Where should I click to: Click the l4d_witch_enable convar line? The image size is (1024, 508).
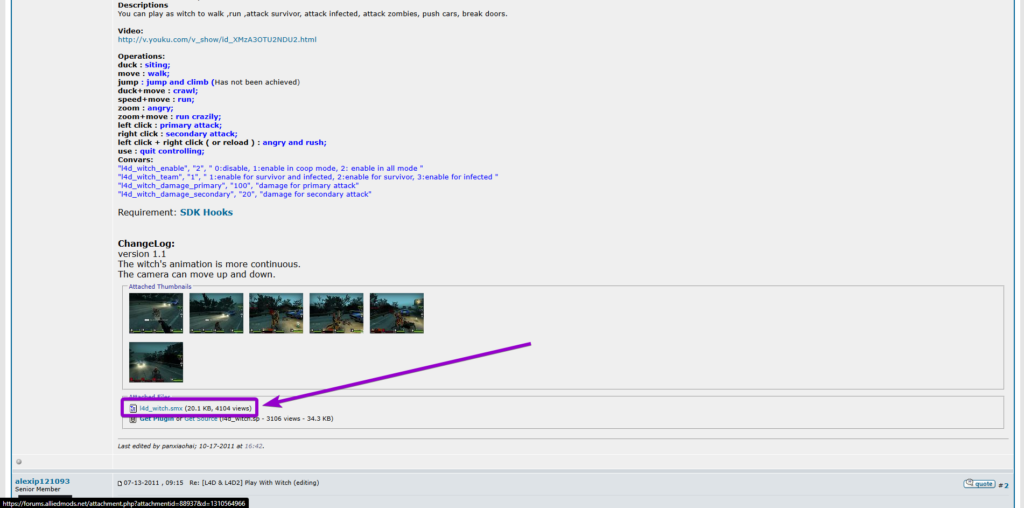point(270,168)
